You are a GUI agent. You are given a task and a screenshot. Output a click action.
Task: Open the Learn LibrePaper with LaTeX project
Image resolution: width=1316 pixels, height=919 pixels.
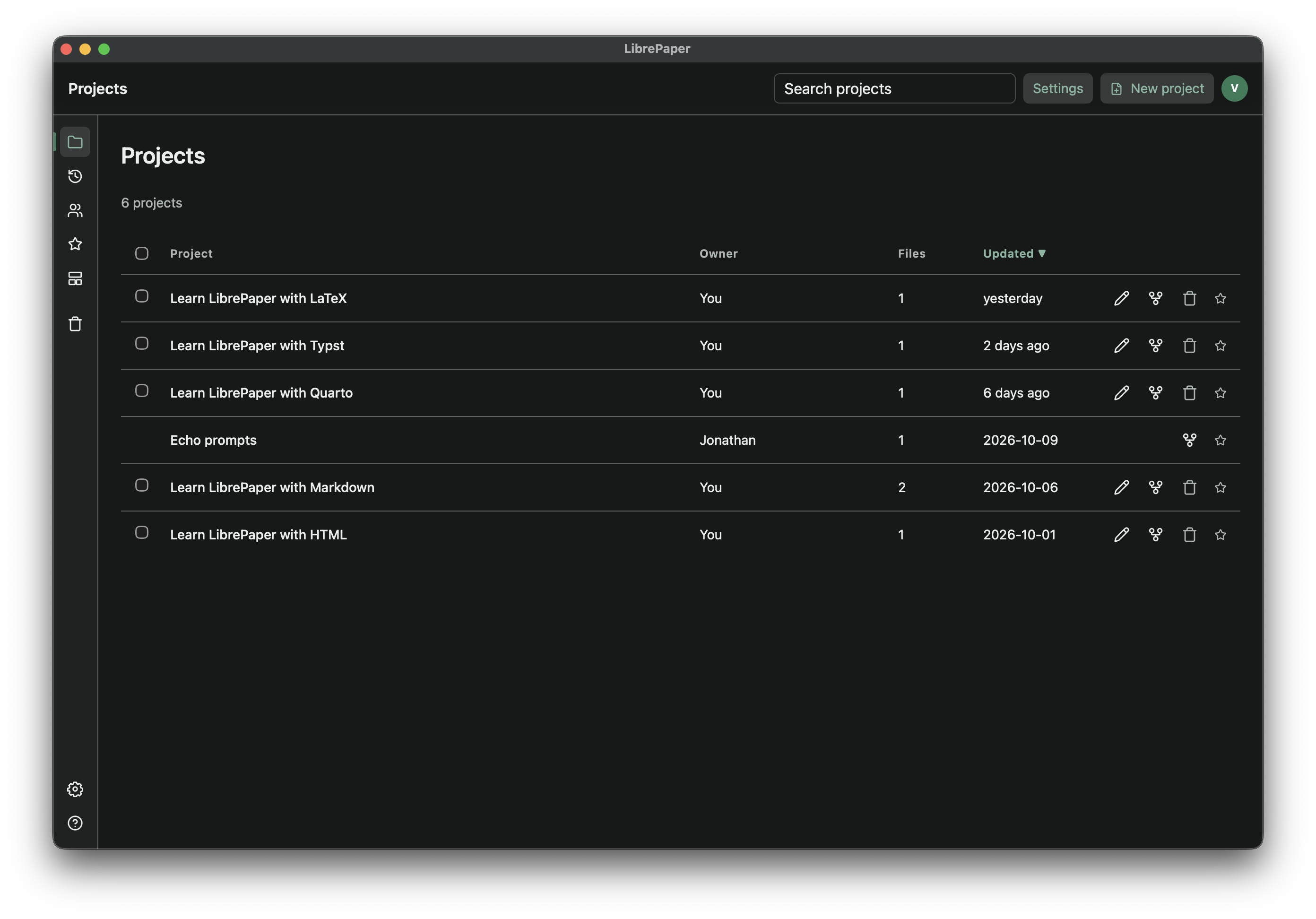pos(258,298)
